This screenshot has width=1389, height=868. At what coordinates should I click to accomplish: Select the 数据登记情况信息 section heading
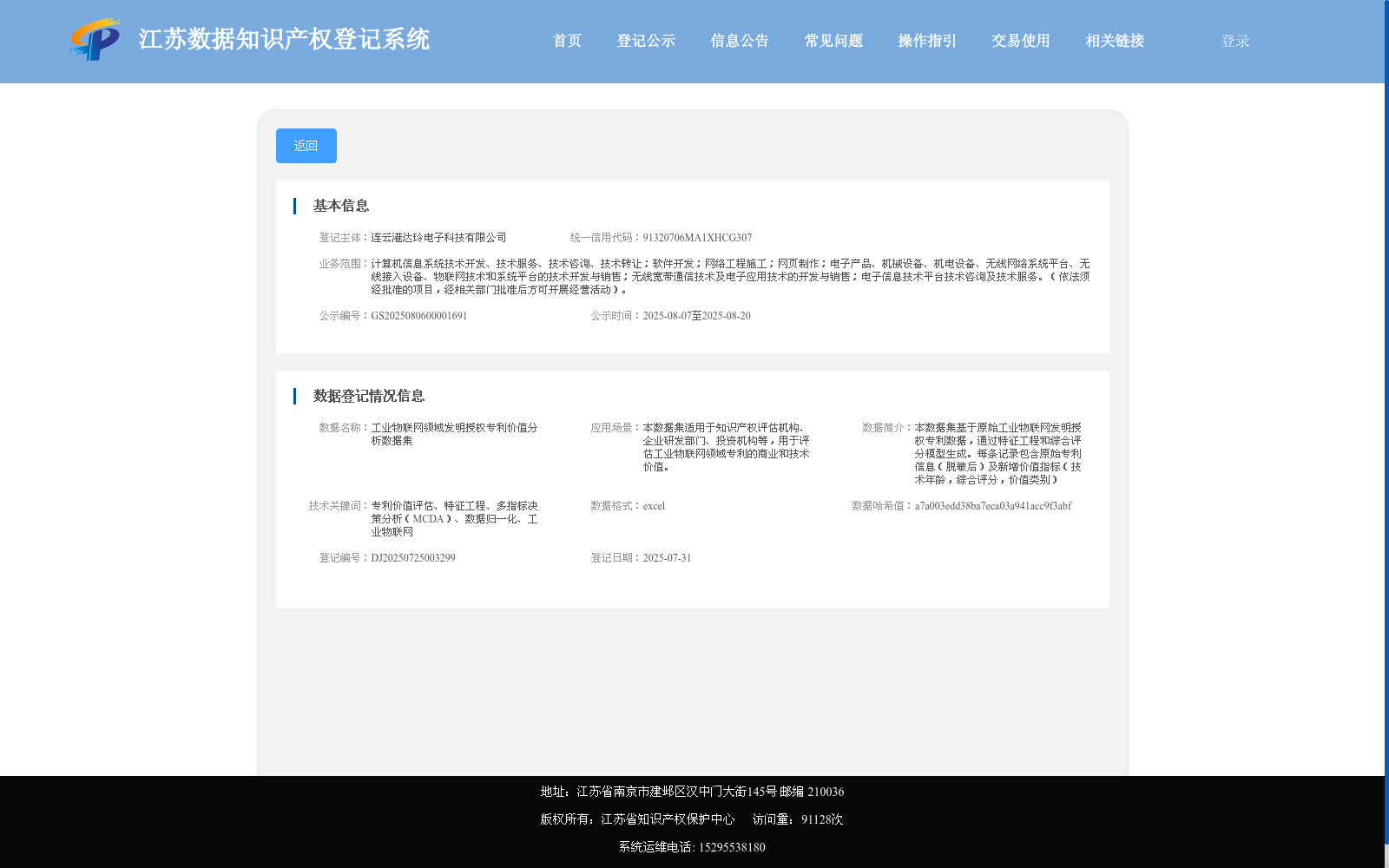pyautogui.click(x=369, y=396)
